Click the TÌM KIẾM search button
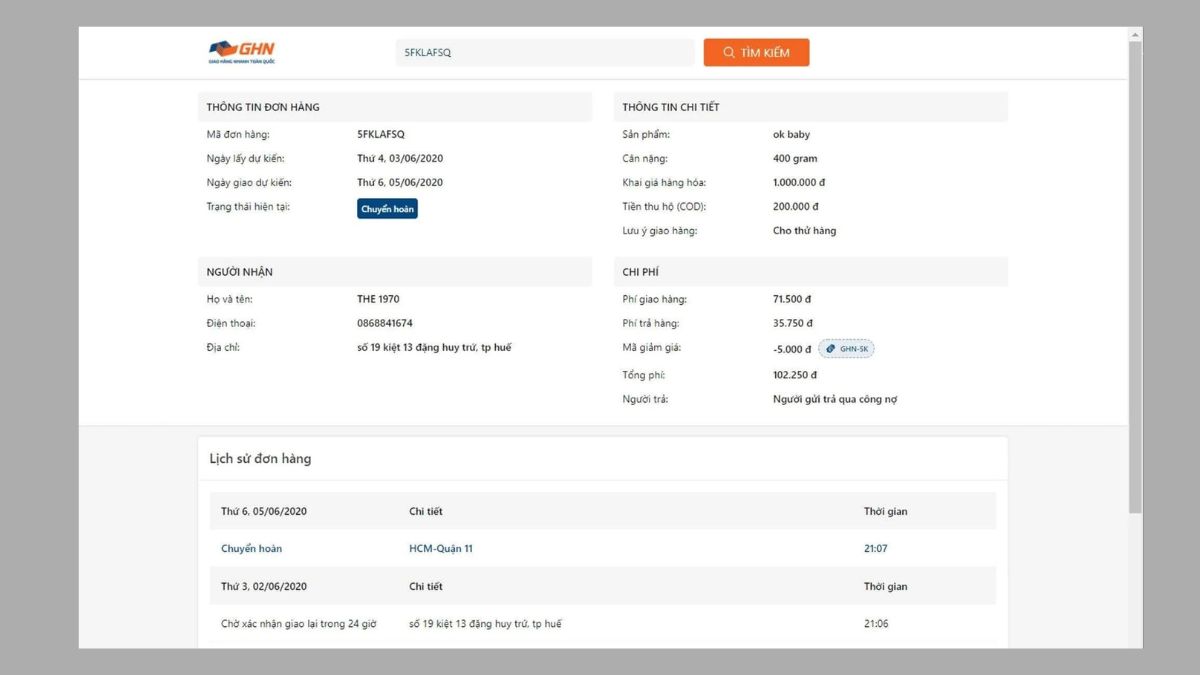 756,52
